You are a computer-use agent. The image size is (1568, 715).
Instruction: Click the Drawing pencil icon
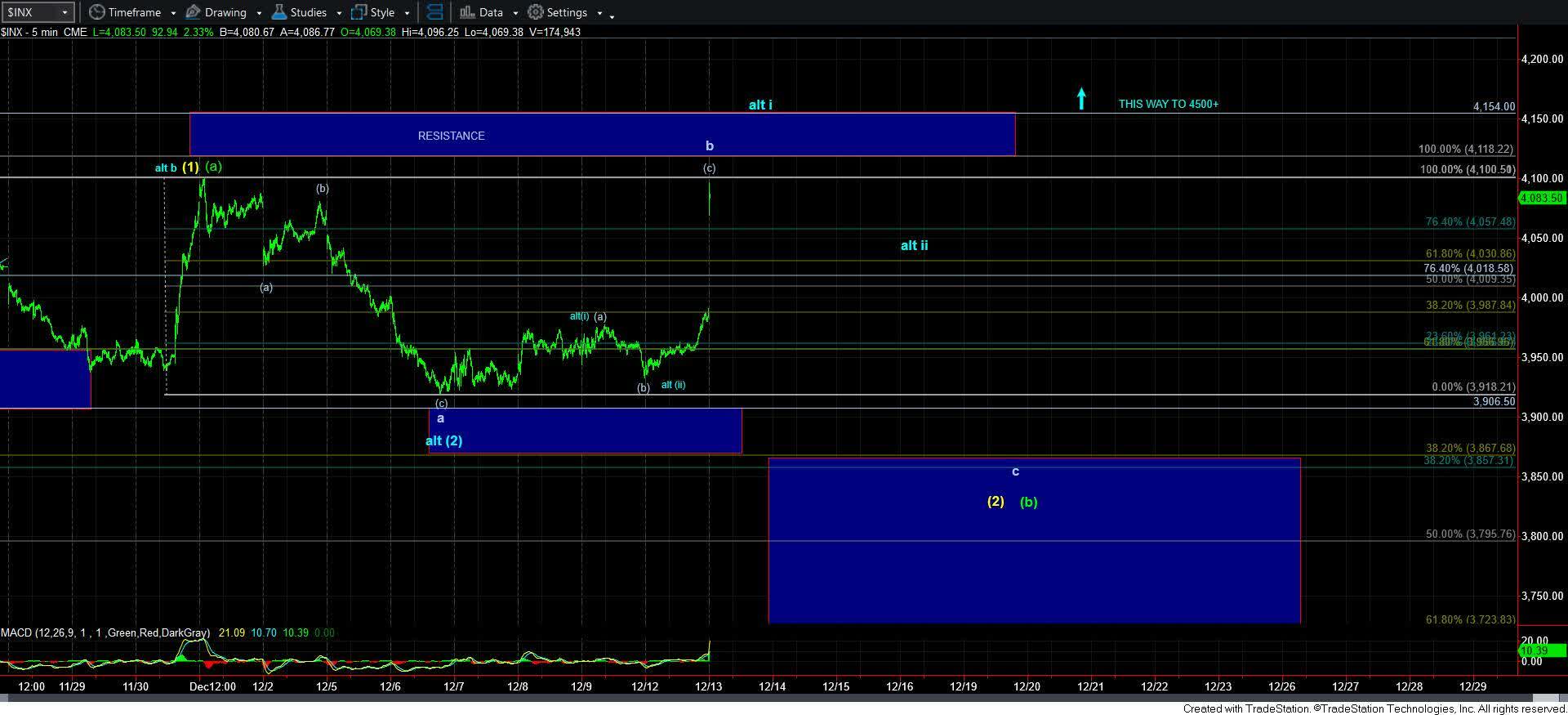(x=194, y=12)
